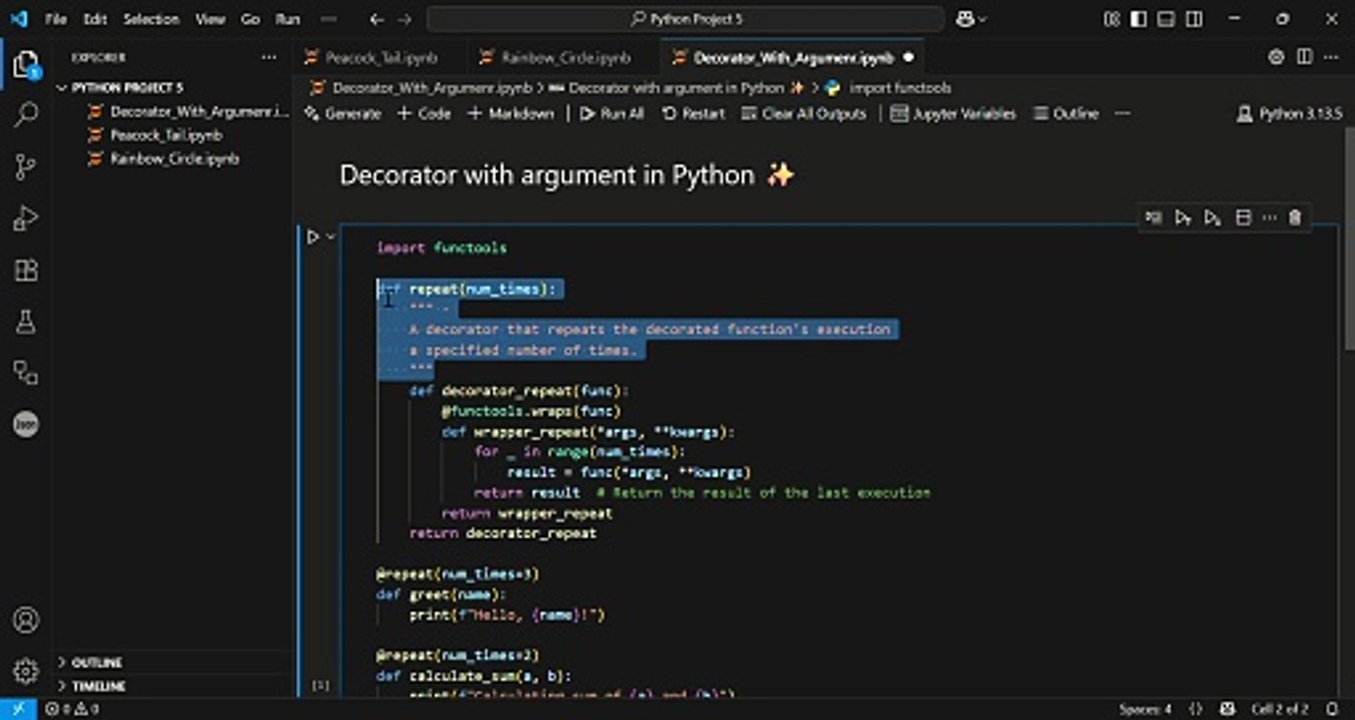The height and width of the screenshot is (720, 1355).
Task: Click the first icon in the cell toolbar
Action: coord(1153,217)
